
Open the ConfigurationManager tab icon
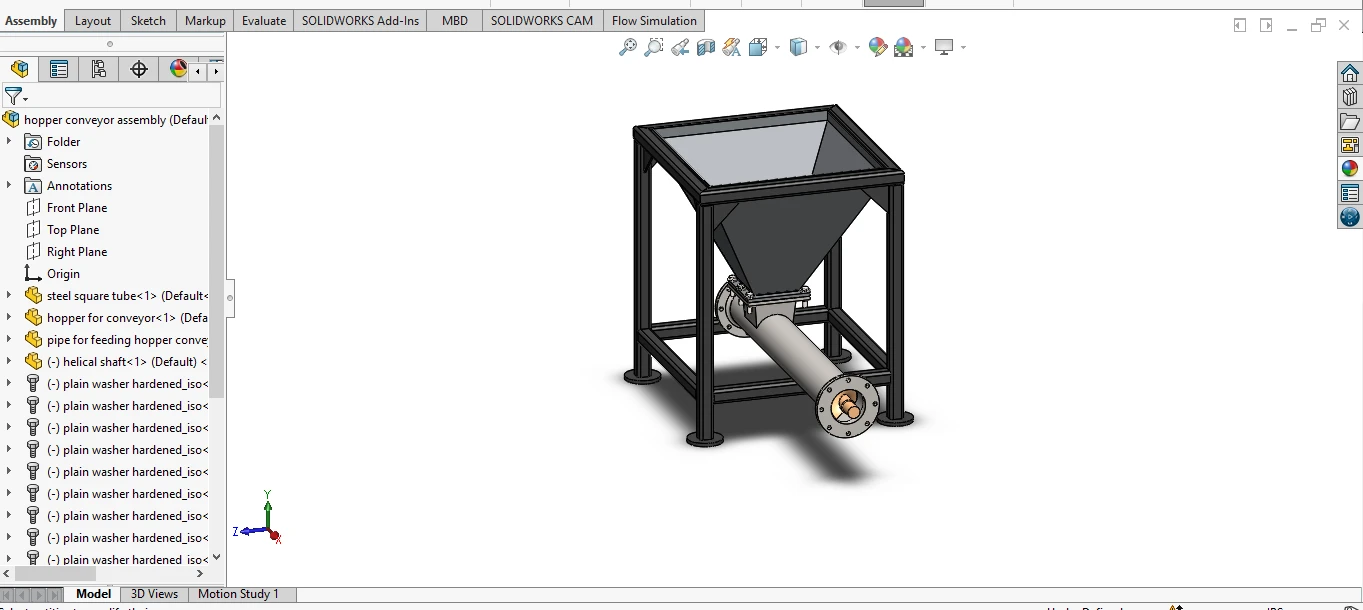pyautogui.click(x=98, y=69)
